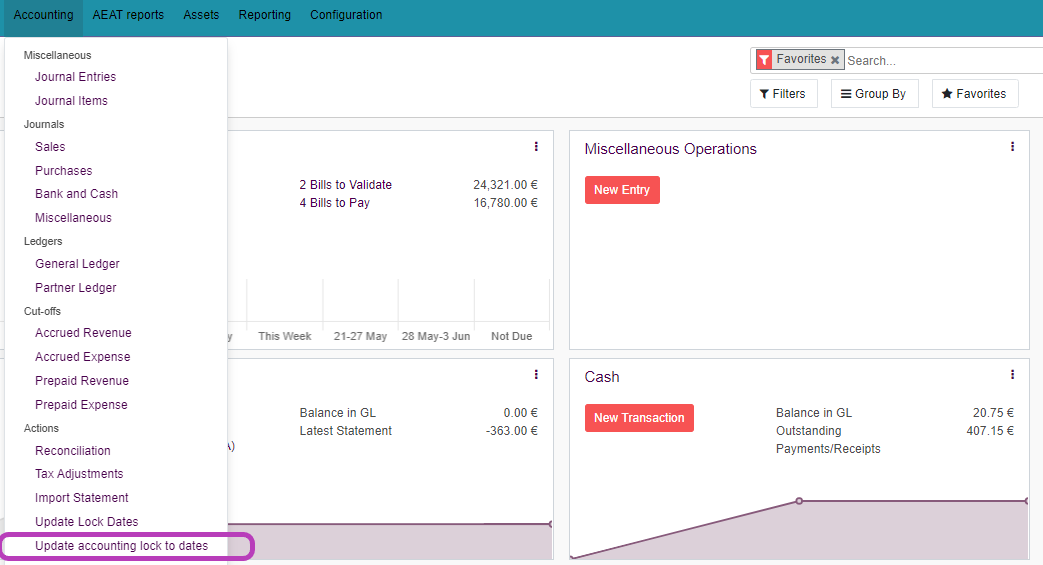Open the Group By dropdown
Viewport: 1043px width, 565px height.
[x=874, y=94]
